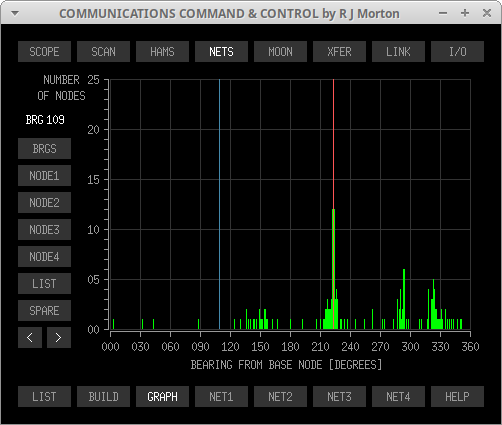The height and width of the screenshot is (425, 502).
Task: Go to the MOON tab
Action: pos(280,52)
